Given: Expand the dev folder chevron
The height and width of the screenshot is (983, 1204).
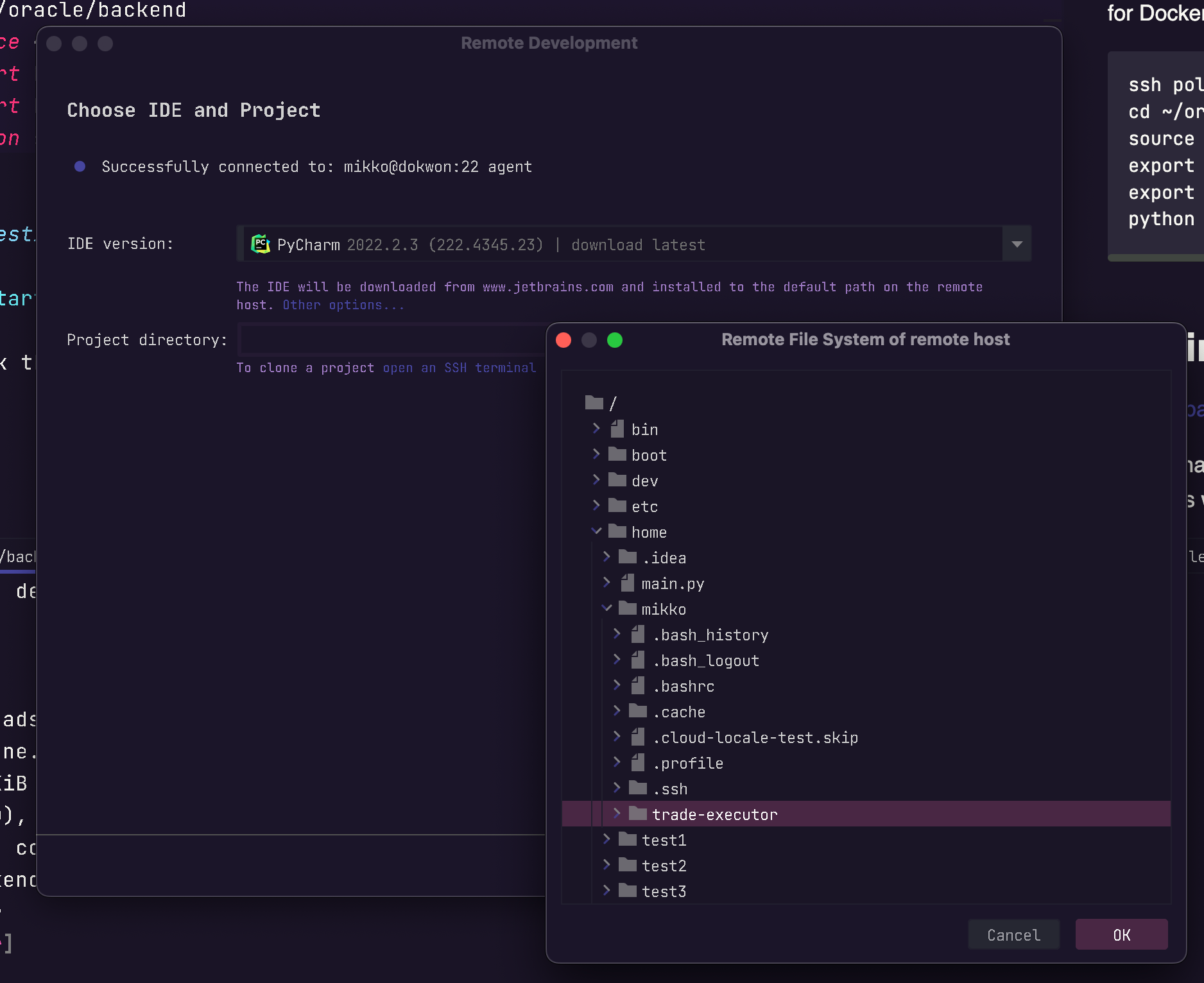Looking at the screenshot, I should 596,479.
